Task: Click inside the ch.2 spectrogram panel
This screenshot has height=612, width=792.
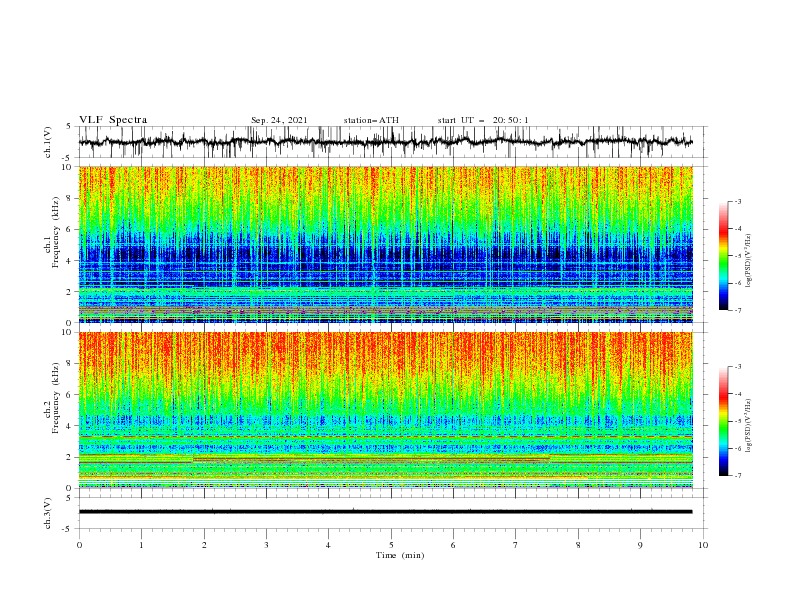Action: 386,410
